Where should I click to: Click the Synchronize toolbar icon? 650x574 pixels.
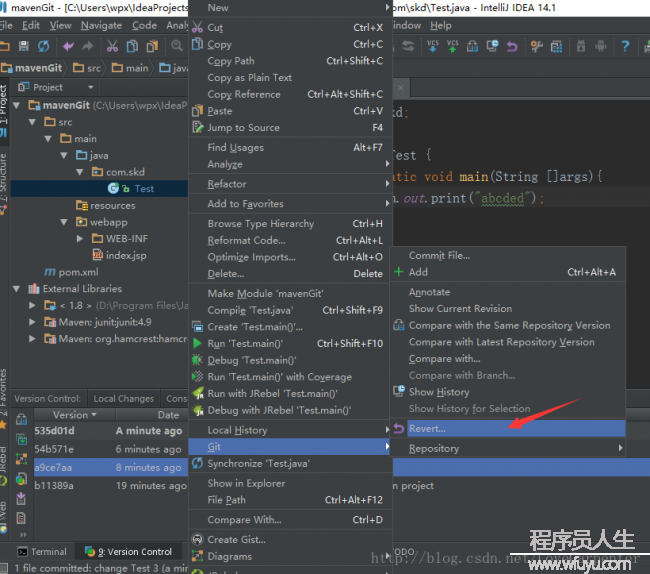44,46
